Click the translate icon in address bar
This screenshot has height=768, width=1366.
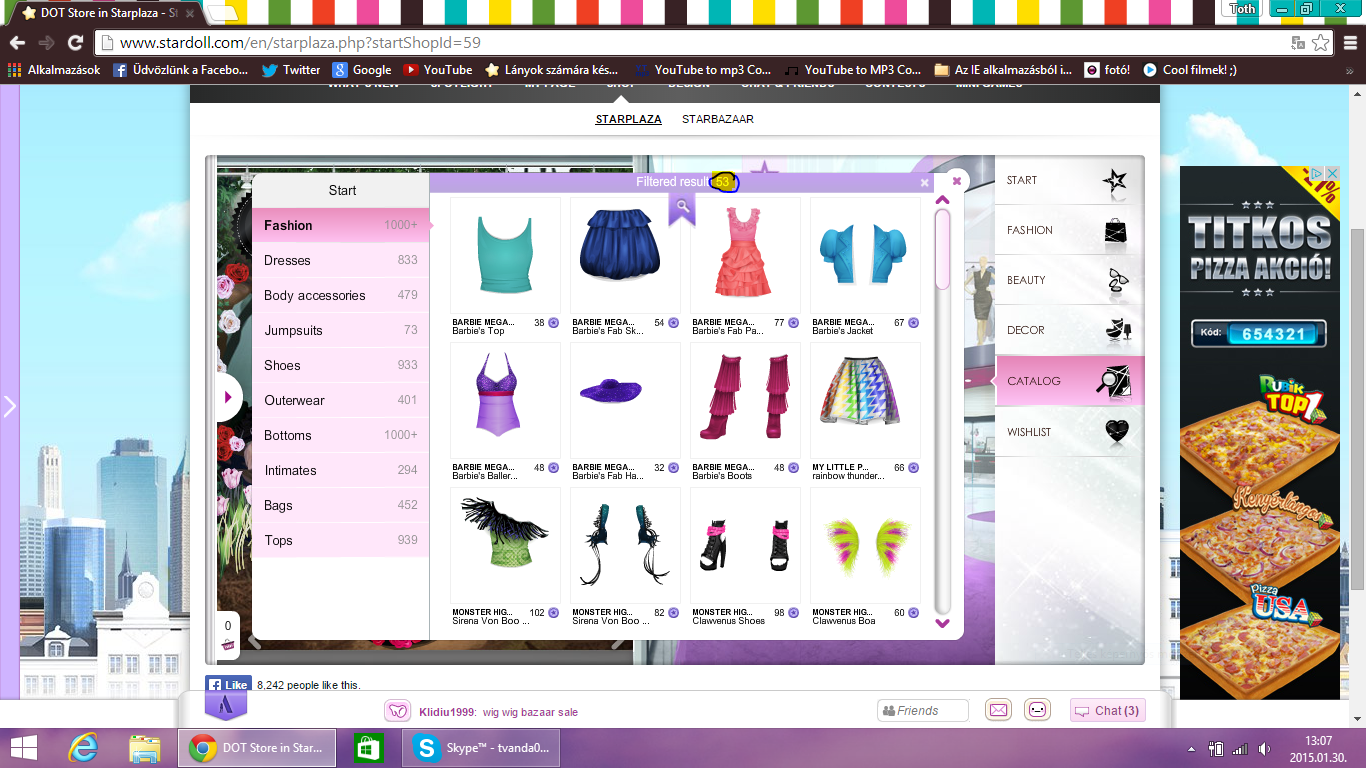pyautogui.click(x=1298, y=43)
